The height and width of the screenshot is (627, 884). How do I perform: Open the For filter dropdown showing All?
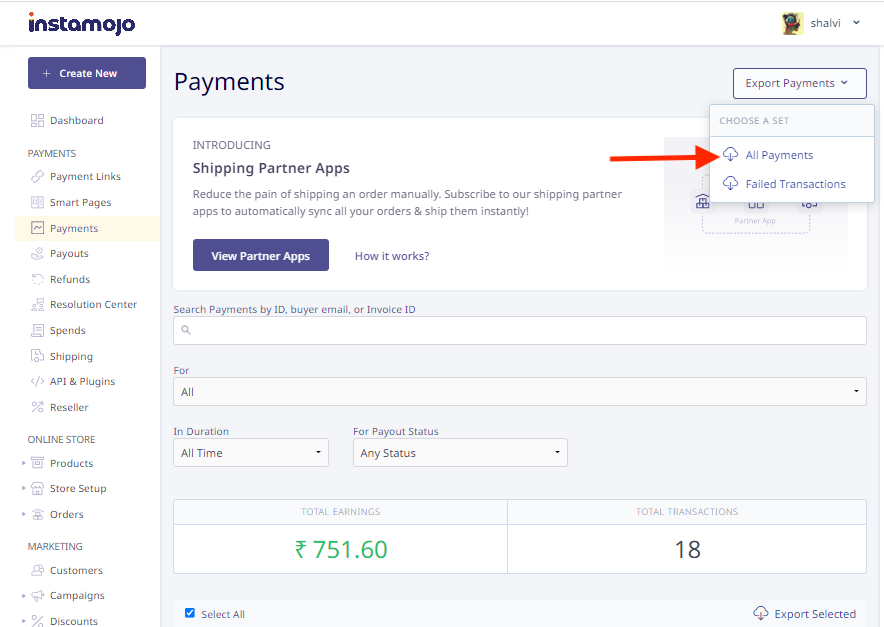tap(519, 392)
